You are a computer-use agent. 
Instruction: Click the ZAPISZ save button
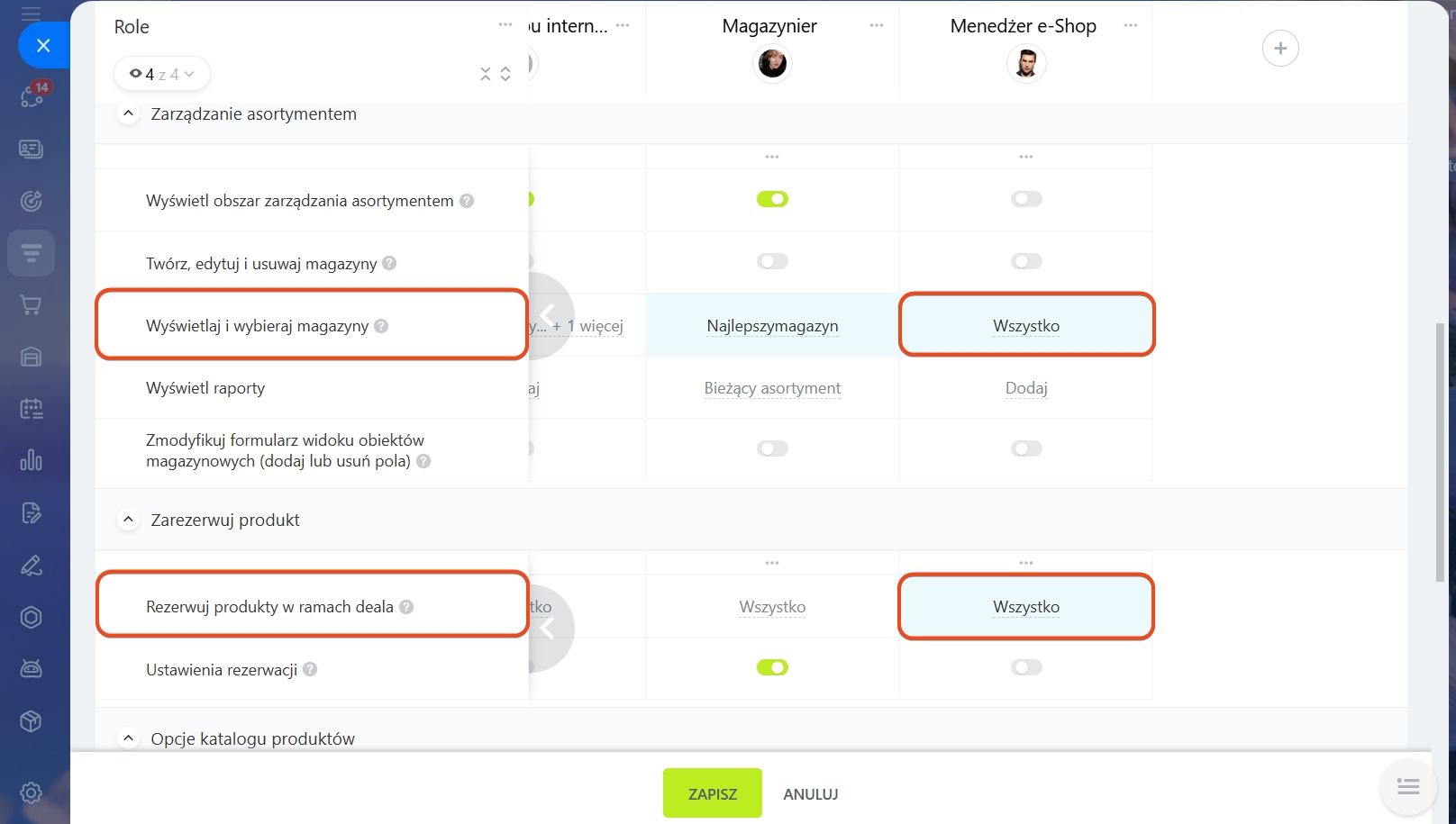click(x=712, y=793)
